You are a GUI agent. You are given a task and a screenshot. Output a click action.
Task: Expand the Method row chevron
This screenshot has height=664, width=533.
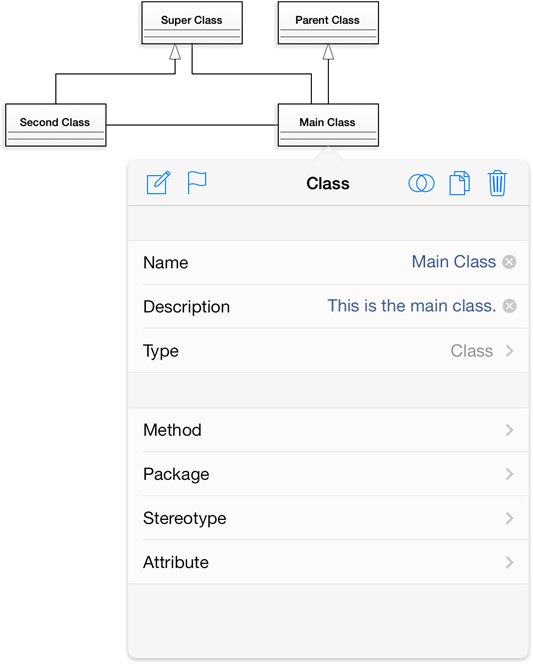point(509,430)
